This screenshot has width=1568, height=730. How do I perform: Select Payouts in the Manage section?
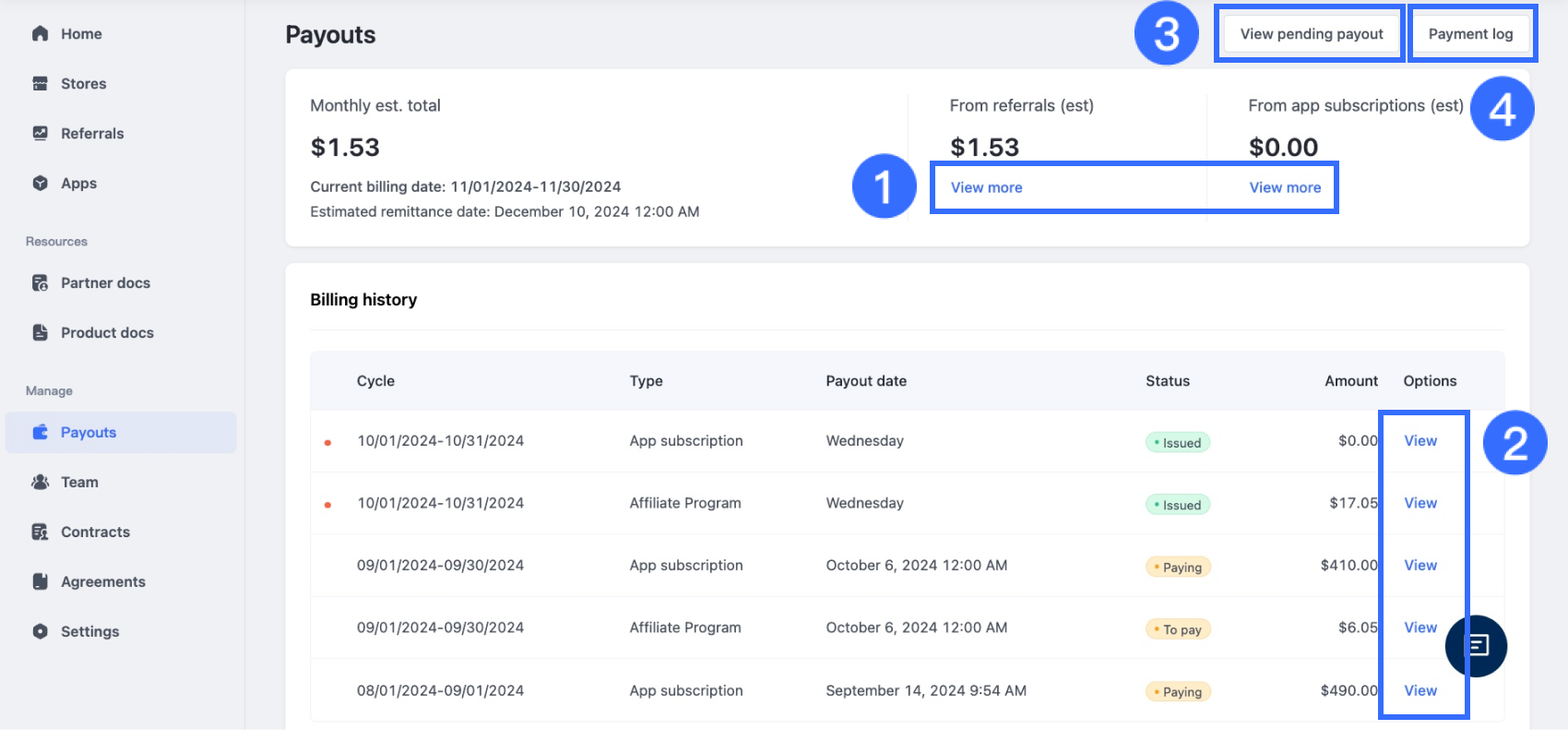coord(89,433)
